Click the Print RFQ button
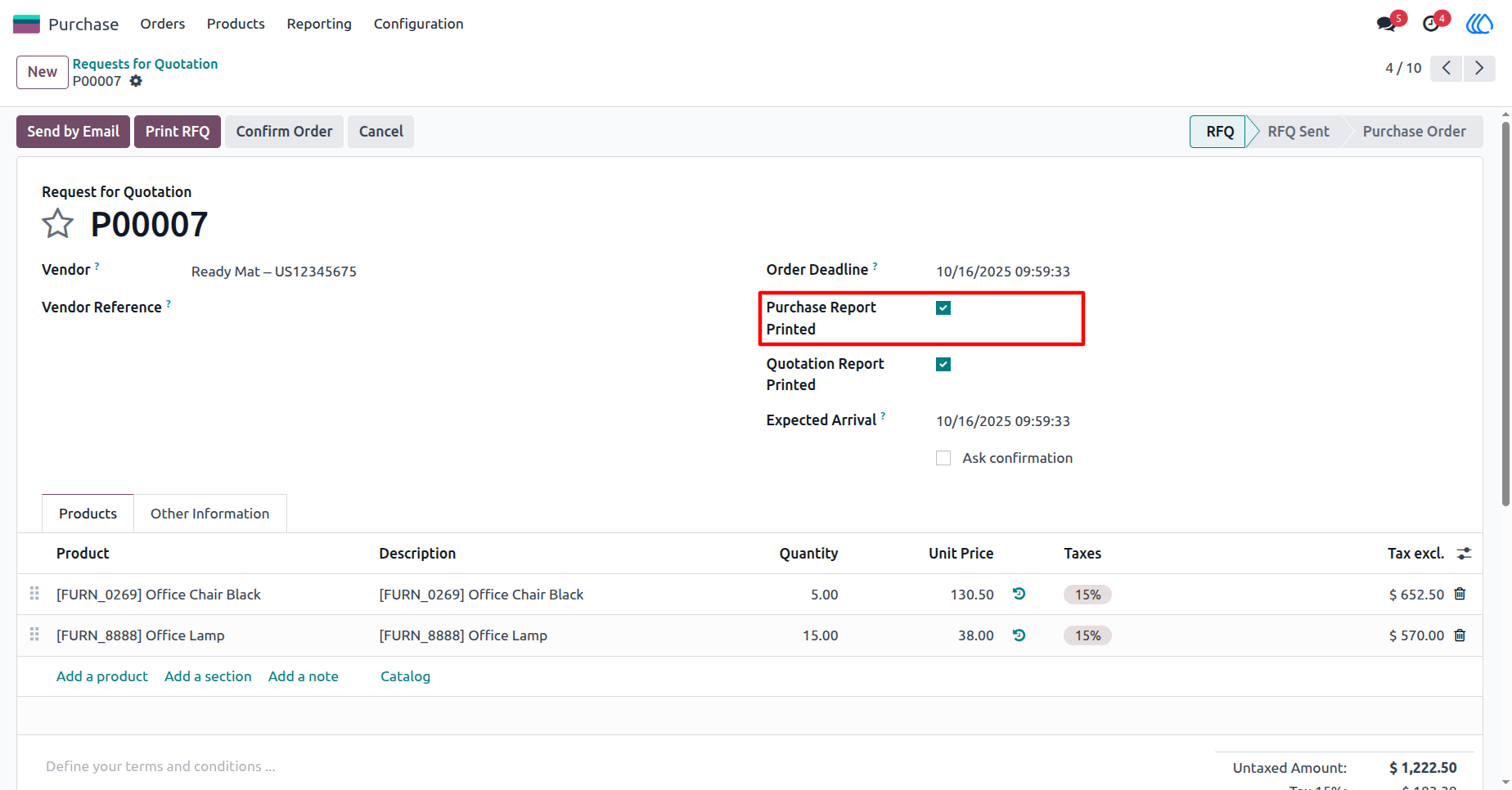Image resolution: width=1512 pixels, height=790 pixels. coord(178,132)
